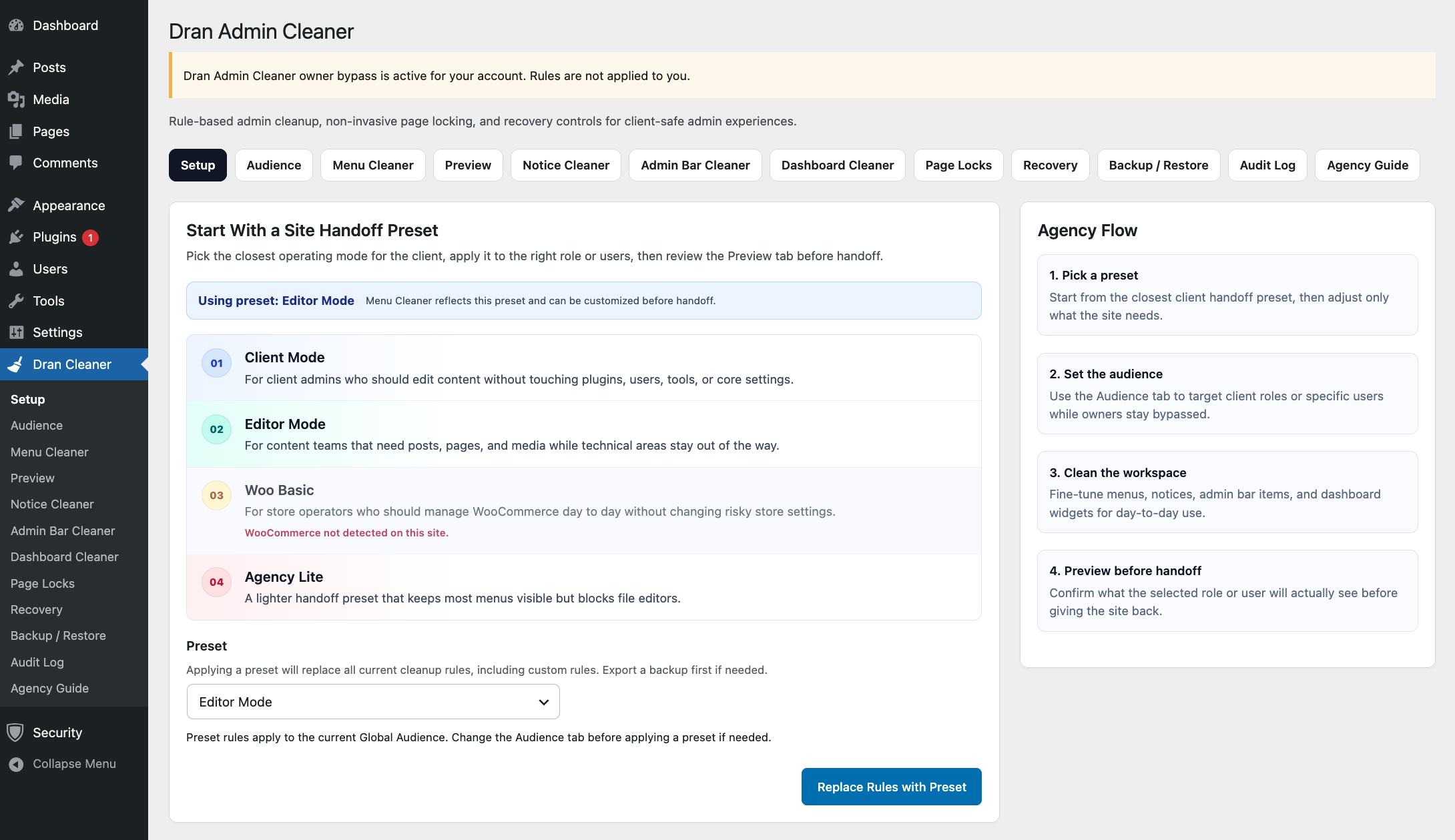Click the Pages icon in sidebar

click(x=16, y=131)
